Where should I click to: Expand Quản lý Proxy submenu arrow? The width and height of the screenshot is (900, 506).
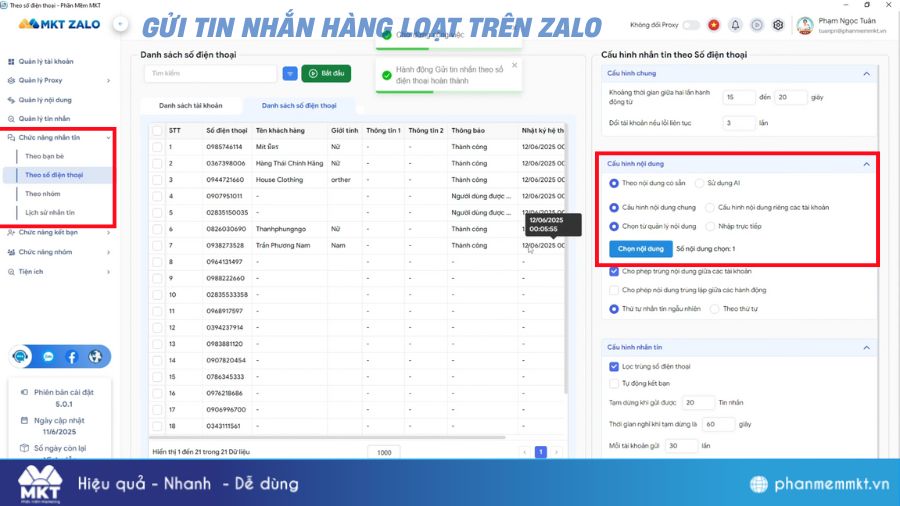click(108, 80)
